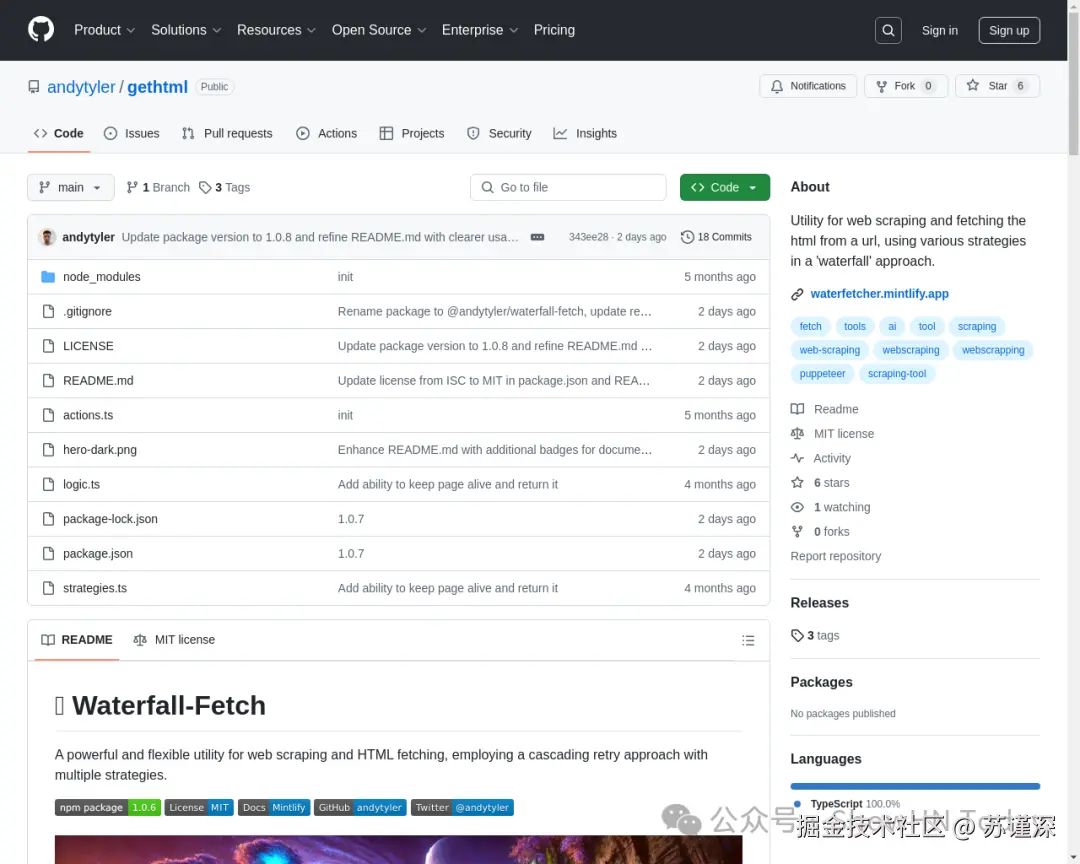Click the npm package 1.0.6 badge

pos(108,808)
